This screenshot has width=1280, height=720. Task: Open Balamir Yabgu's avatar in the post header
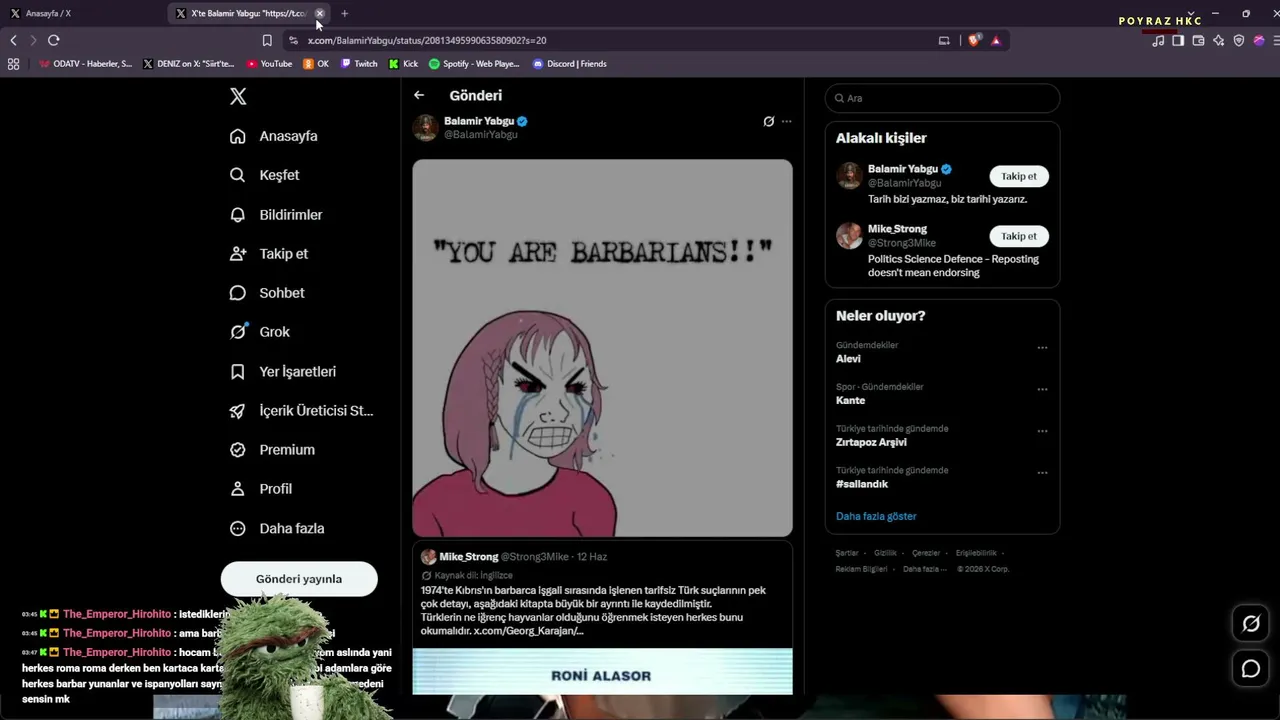tap(425, 127)
